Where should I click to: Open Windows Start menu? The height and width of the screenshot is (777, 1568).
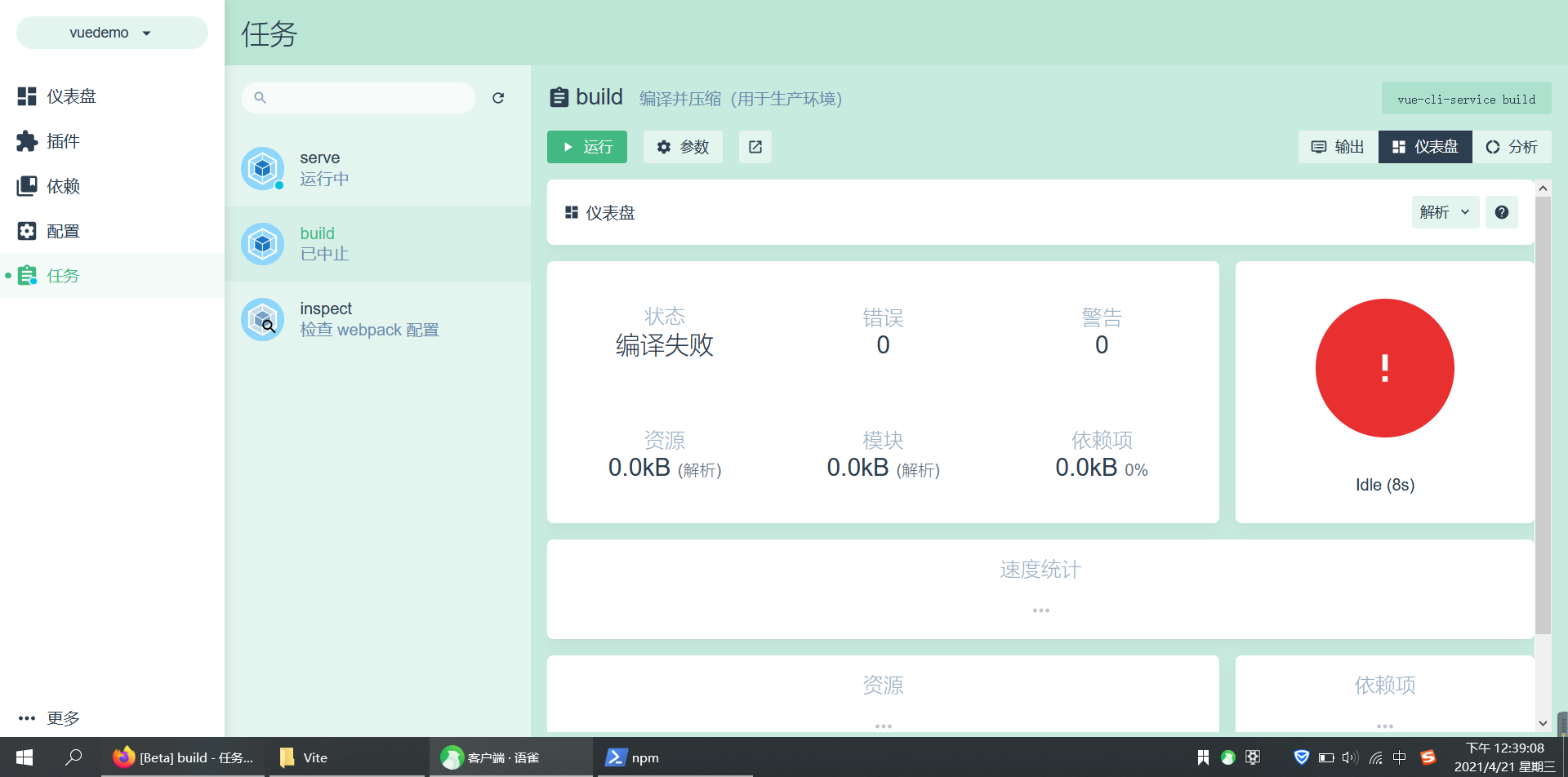(x=24, y=757)
